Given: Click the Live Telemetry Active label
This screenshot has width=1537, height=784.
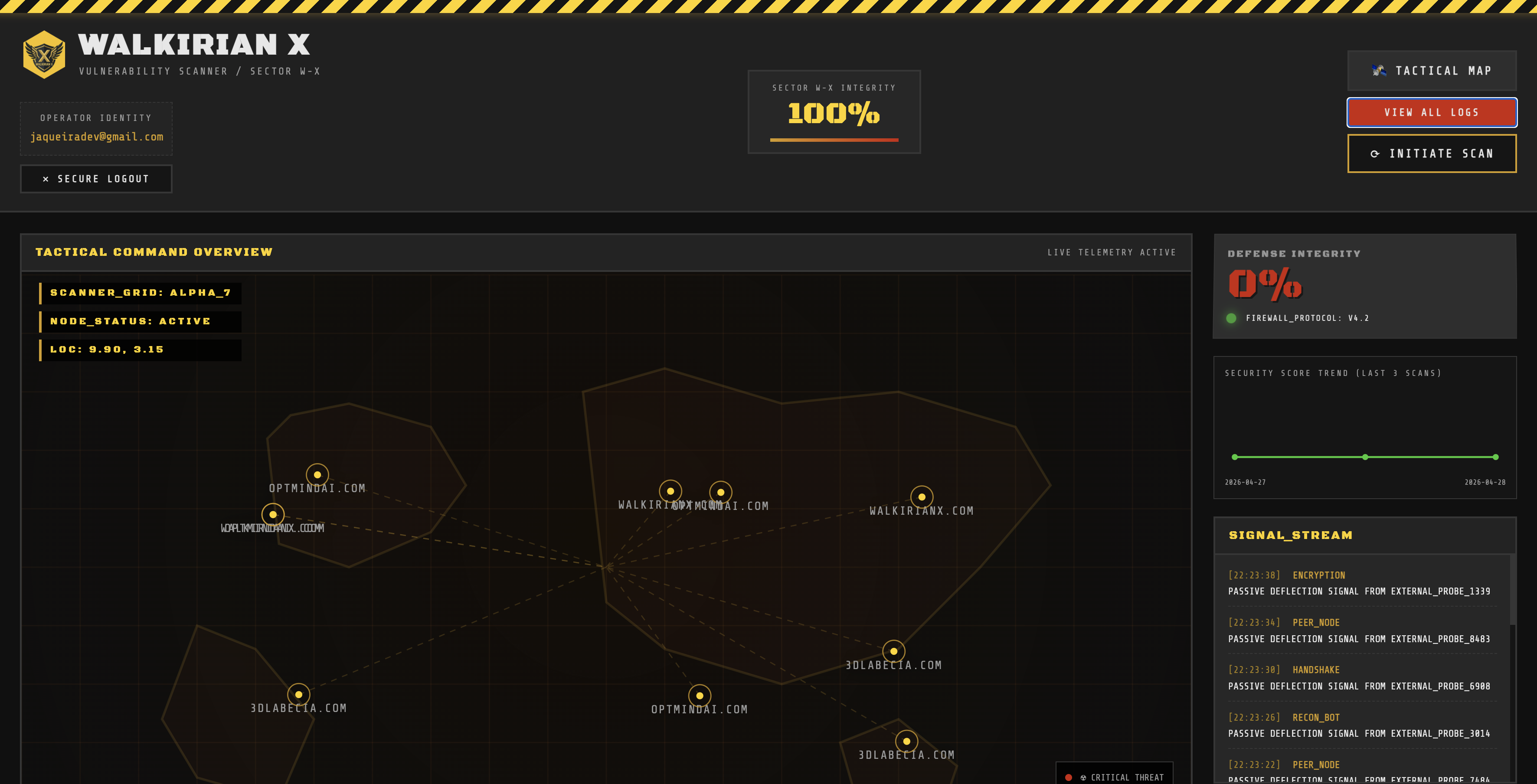Looking at the screenshot, I should pyautogui.click(x=1112, y=252).
